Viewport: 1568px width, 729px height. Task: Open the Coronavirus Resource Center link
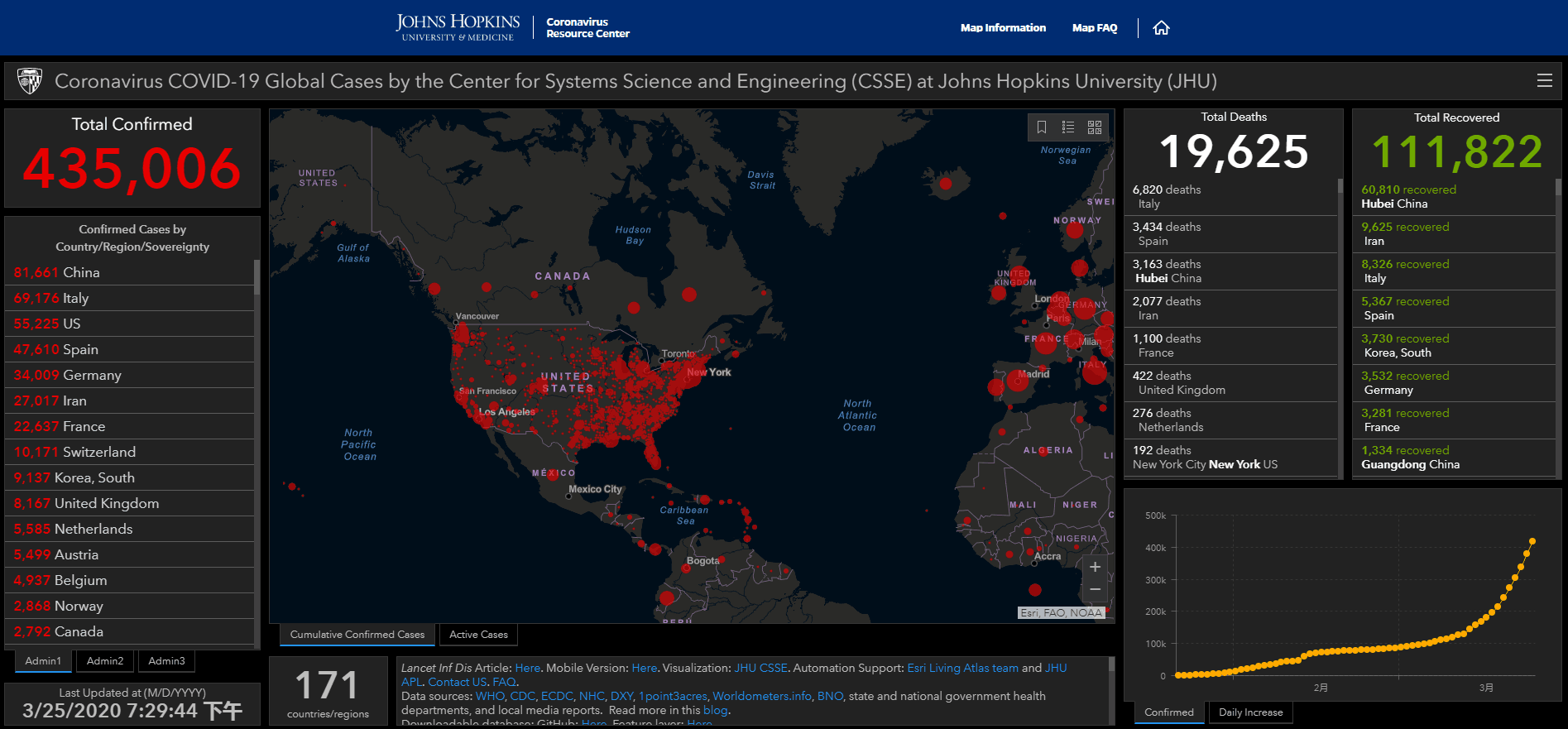click(587, 28)
